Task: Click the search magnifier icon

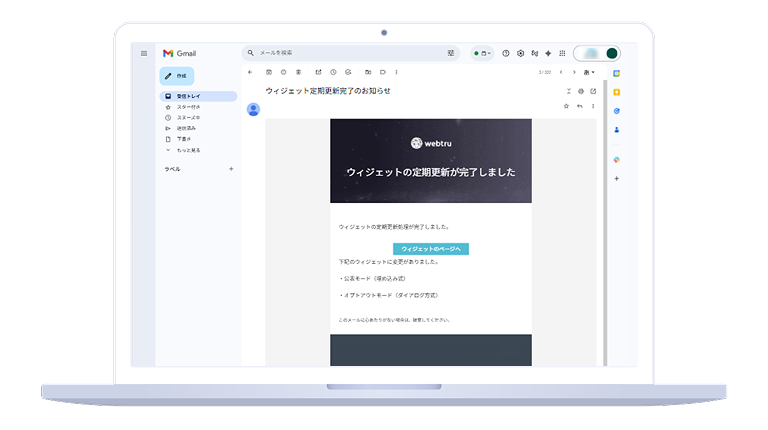Action: (x=251, y=53)
